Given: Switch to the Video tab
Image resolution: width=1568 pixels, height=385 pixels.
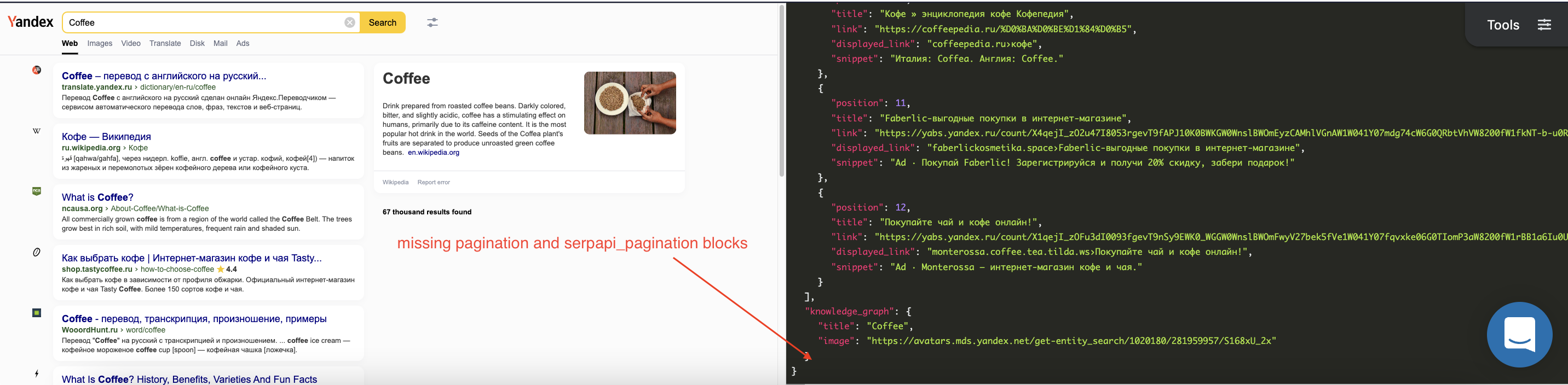Looking at the screenshot, I should click(131, 43).
